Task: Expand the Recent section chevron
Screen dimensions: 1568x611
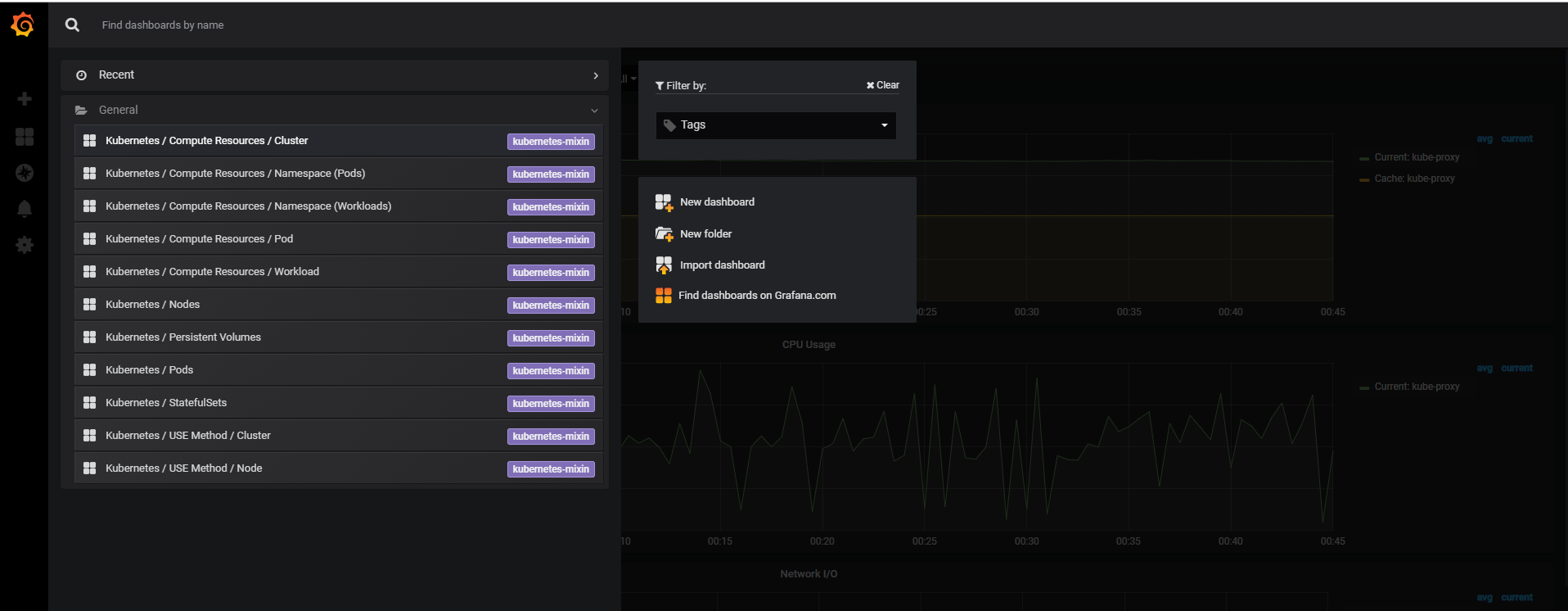Action: 596,75
